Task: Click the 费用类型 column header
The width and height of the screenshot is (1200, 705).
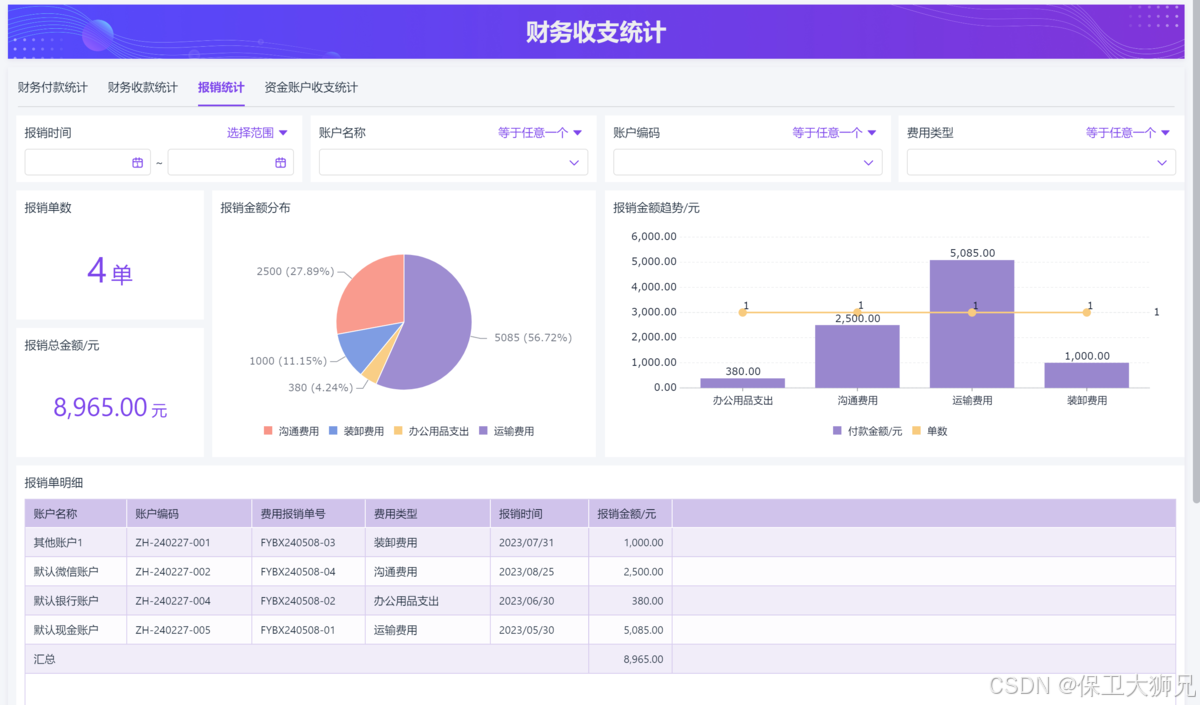Action: tap(428, 514)
